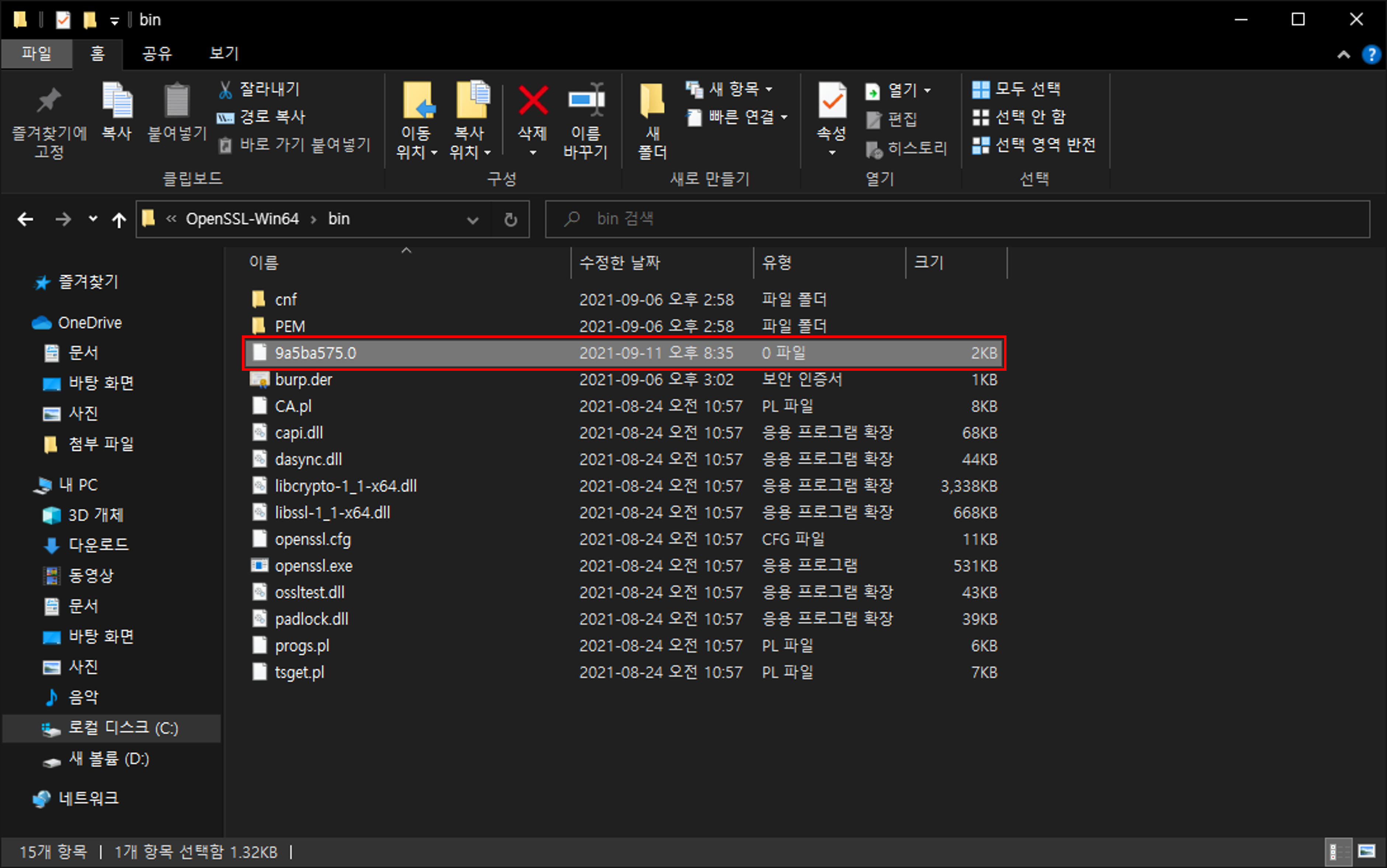Open the View (보기) ribbon tab
This screenshot has width=1387, height=868.
click(223, 54)
